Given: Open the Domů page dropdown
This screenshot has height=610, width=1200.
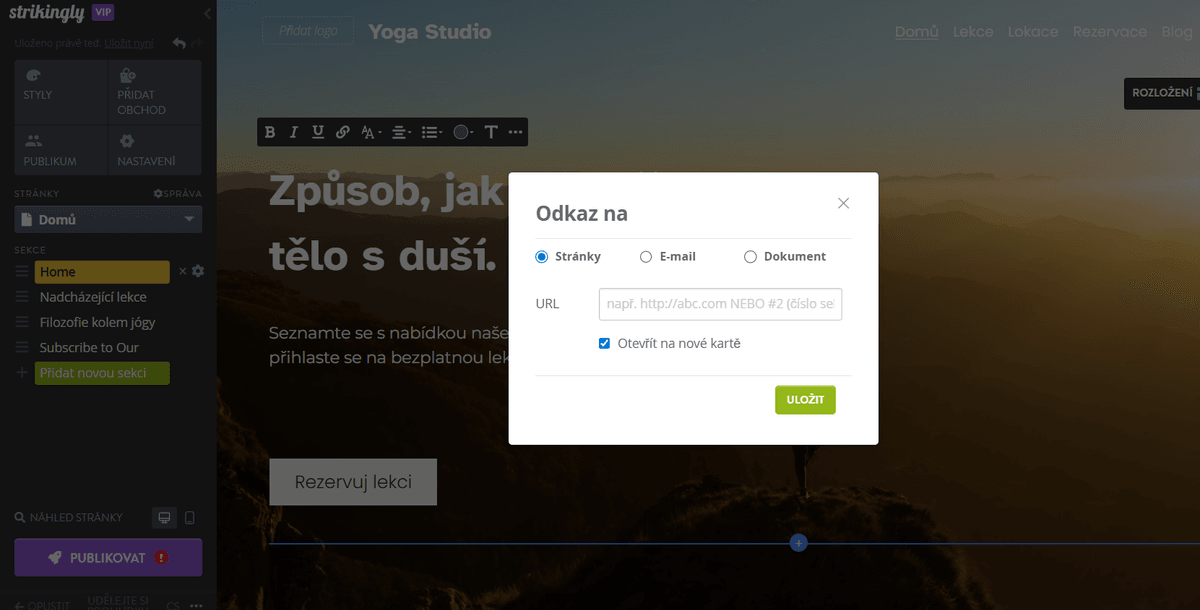Looking at the screenshot, I should point(108,219).
